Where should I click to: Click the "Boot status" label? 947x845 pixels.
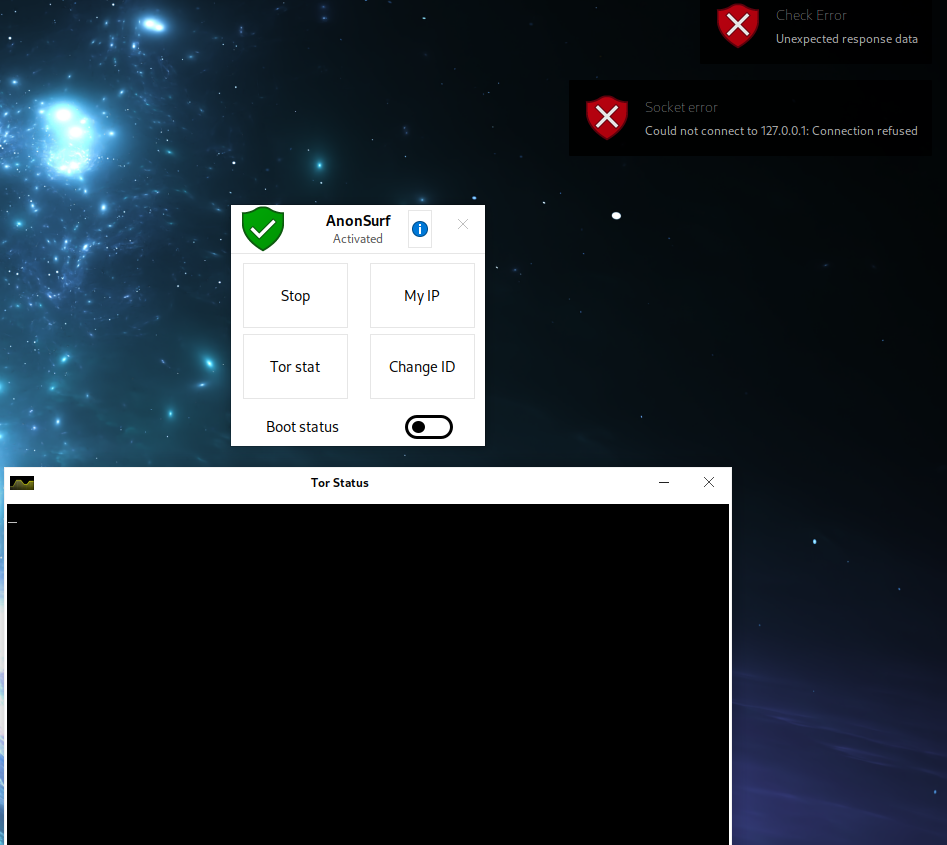(303, 427)
